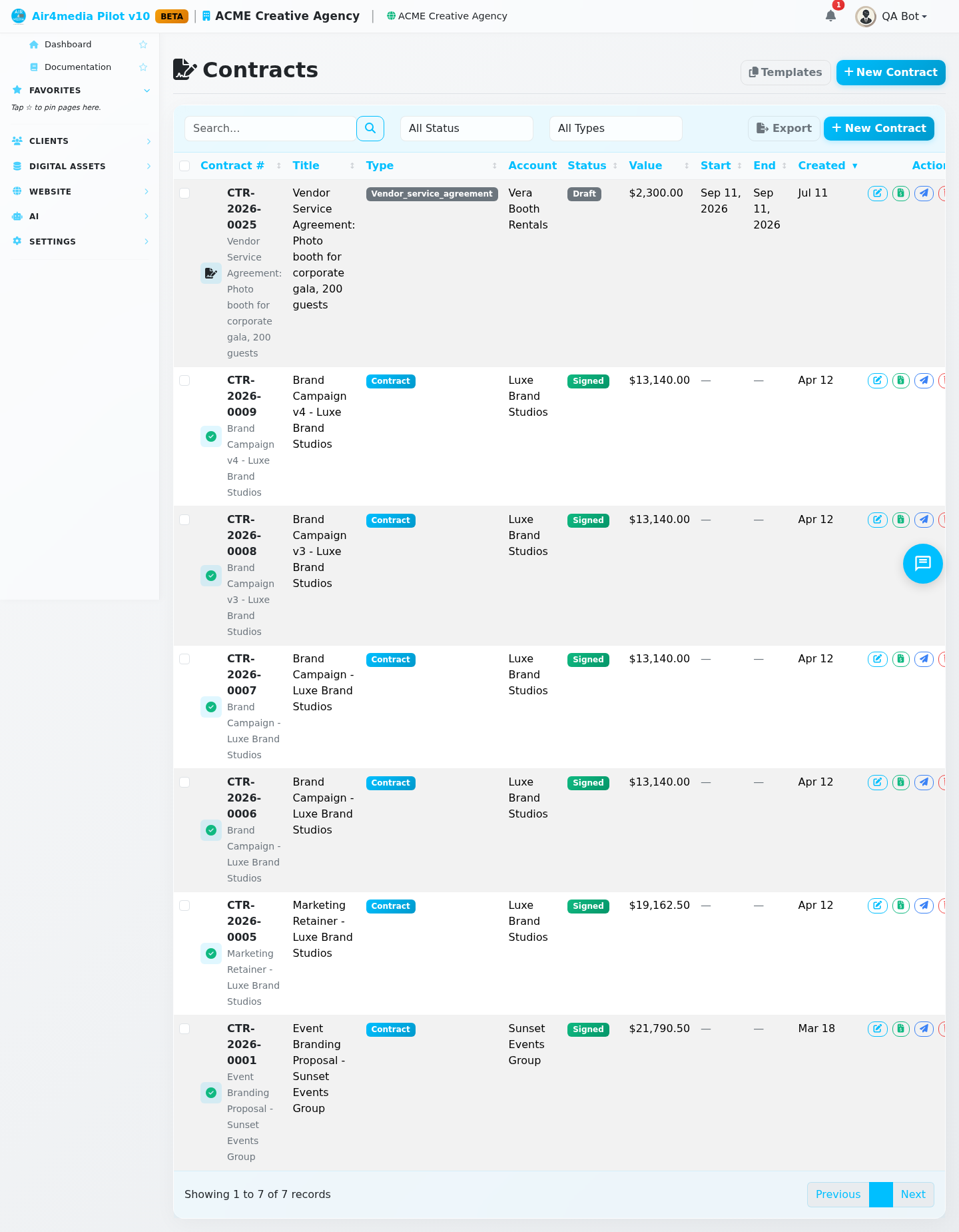This screenshot has height=1232, width=959.
Task: Click the Templates button
Action: (x=786, y=73)
